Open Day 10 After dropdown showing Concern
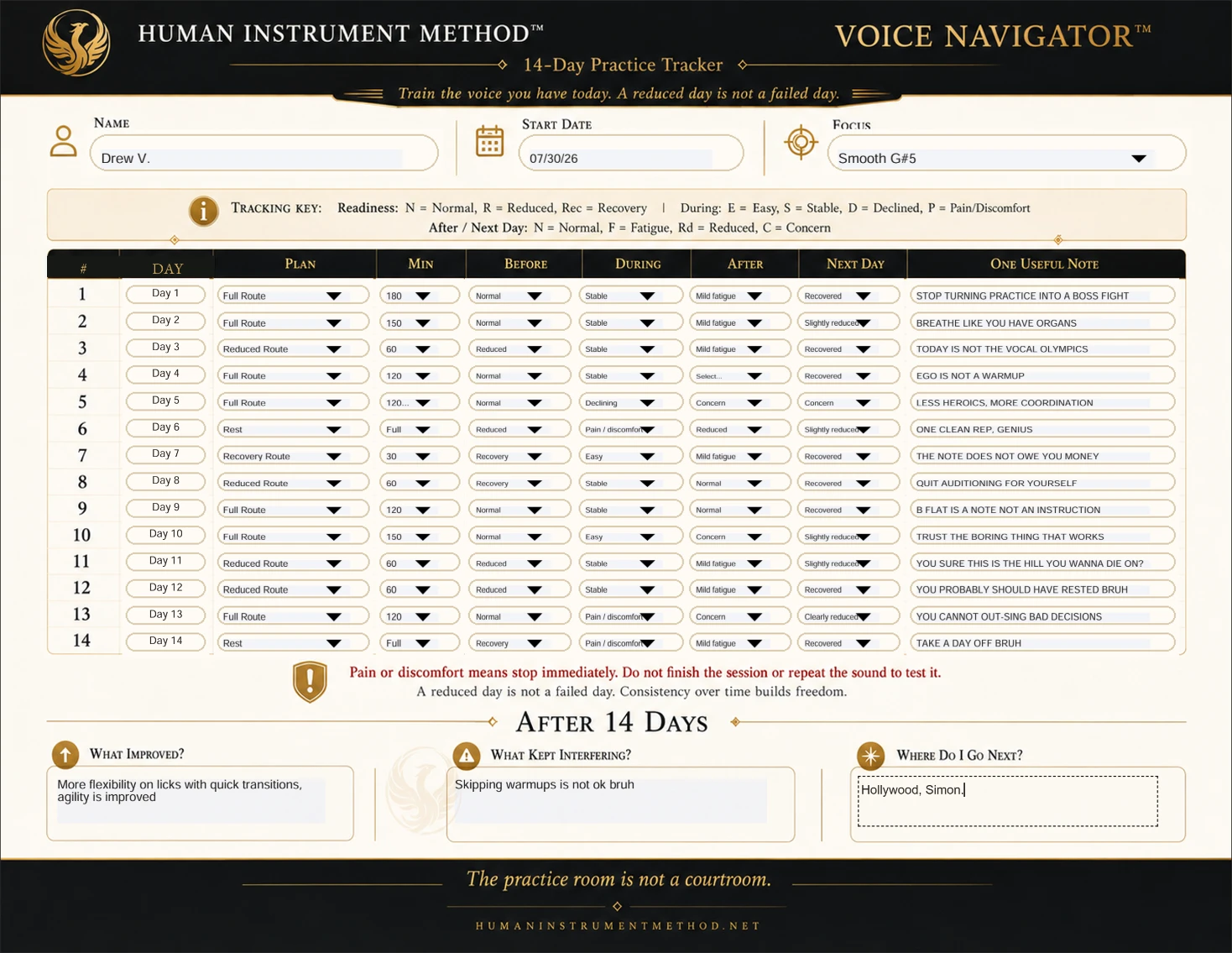Screen dimensions: 1232x953 739,537
